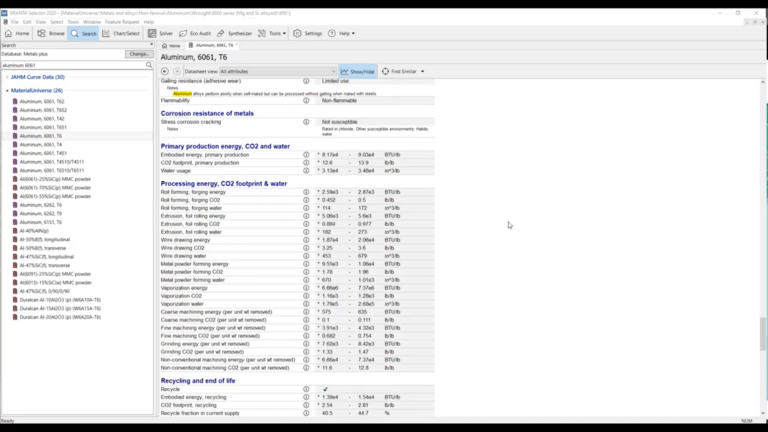Click info icon for Extrusion, foil rolling energy
This screenshot has height=432, width=768.
pyautogui.click(x=306, y=216)
